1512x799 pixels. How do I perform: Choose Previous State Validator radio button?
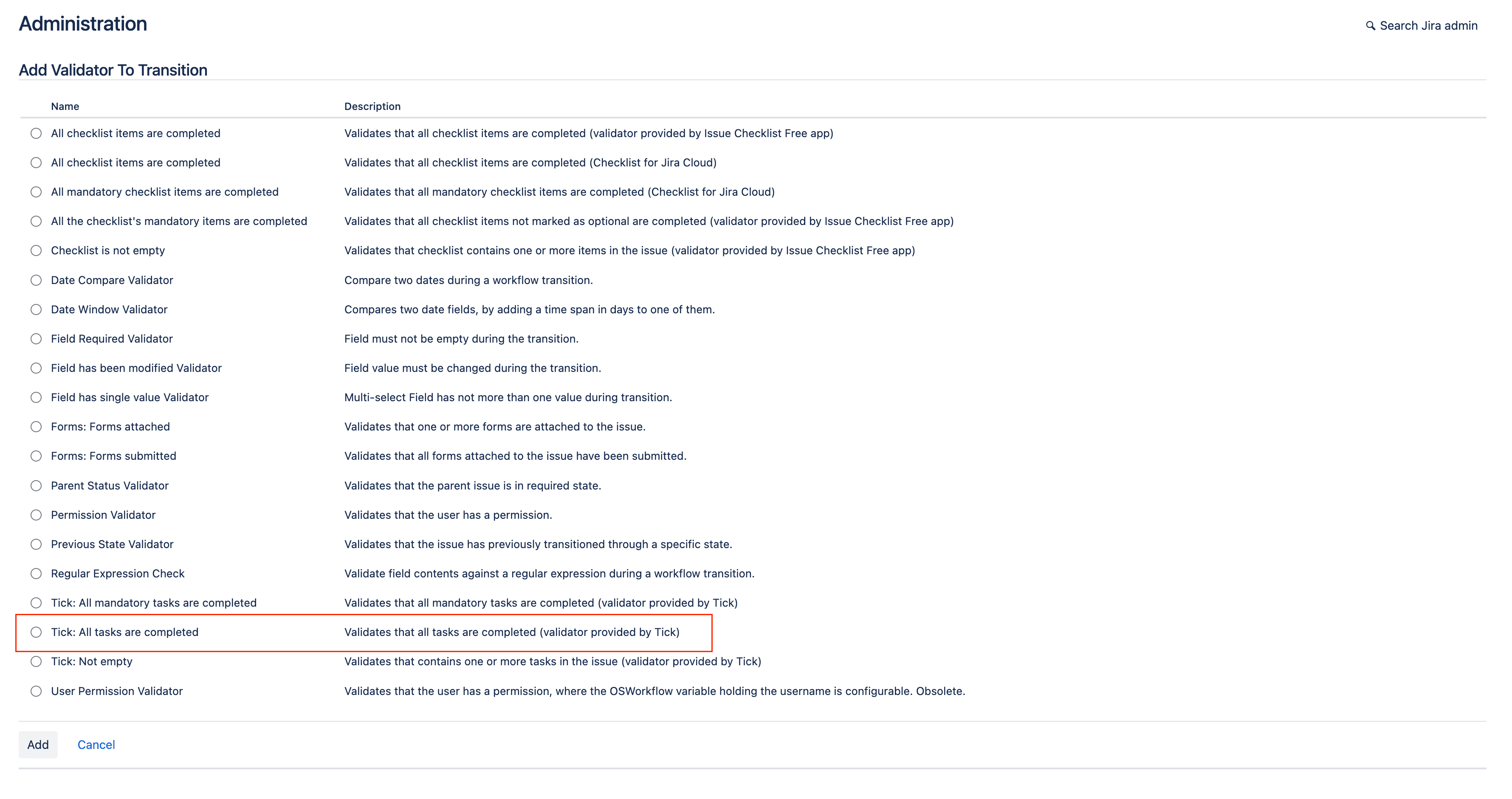click(x=37, y=544)
